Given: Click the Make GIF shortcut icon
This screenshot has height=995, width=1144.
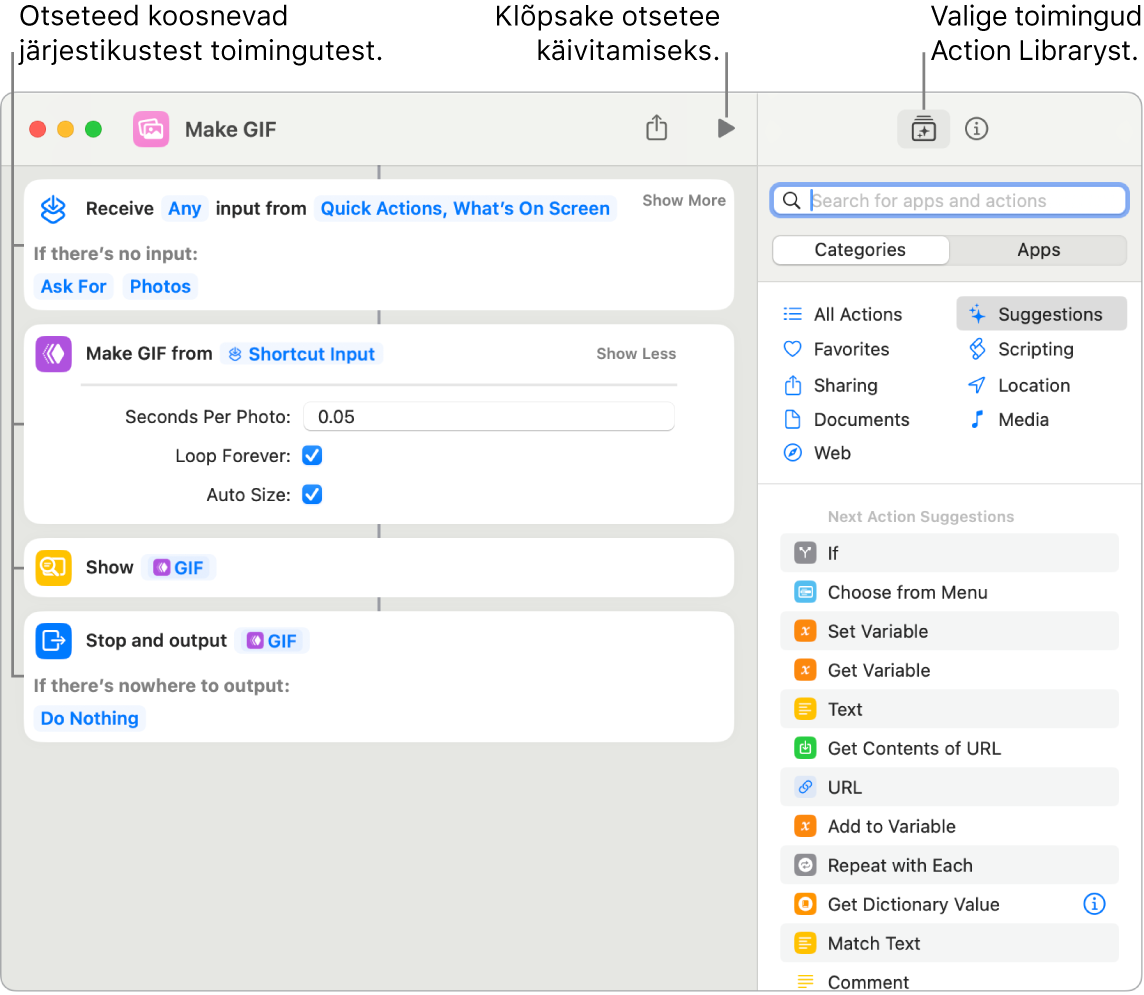Looking at the screenshot, I should (151, 129).
